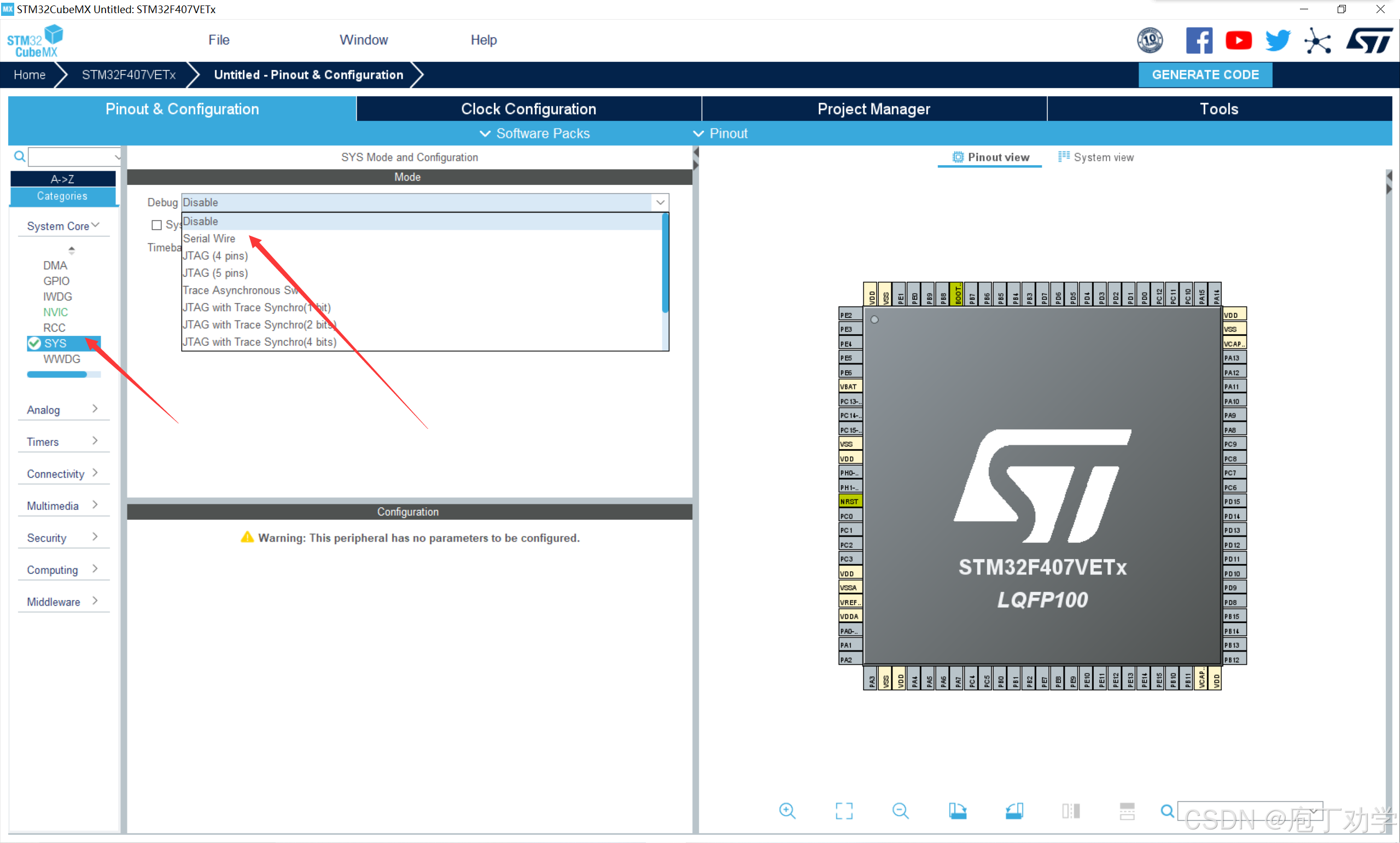Click the Home breadcrumb link
Viewport: 1400px width, 843px height.
[x=30, y=75]
